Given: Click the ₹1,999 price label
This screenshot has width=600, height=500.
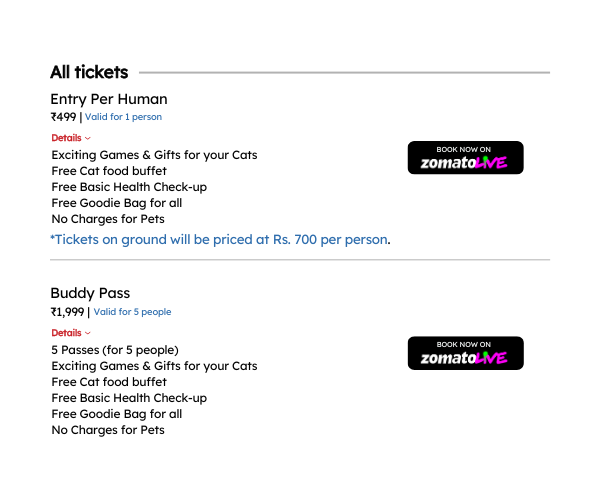Looking at the screenshot, I should (67, 312).
